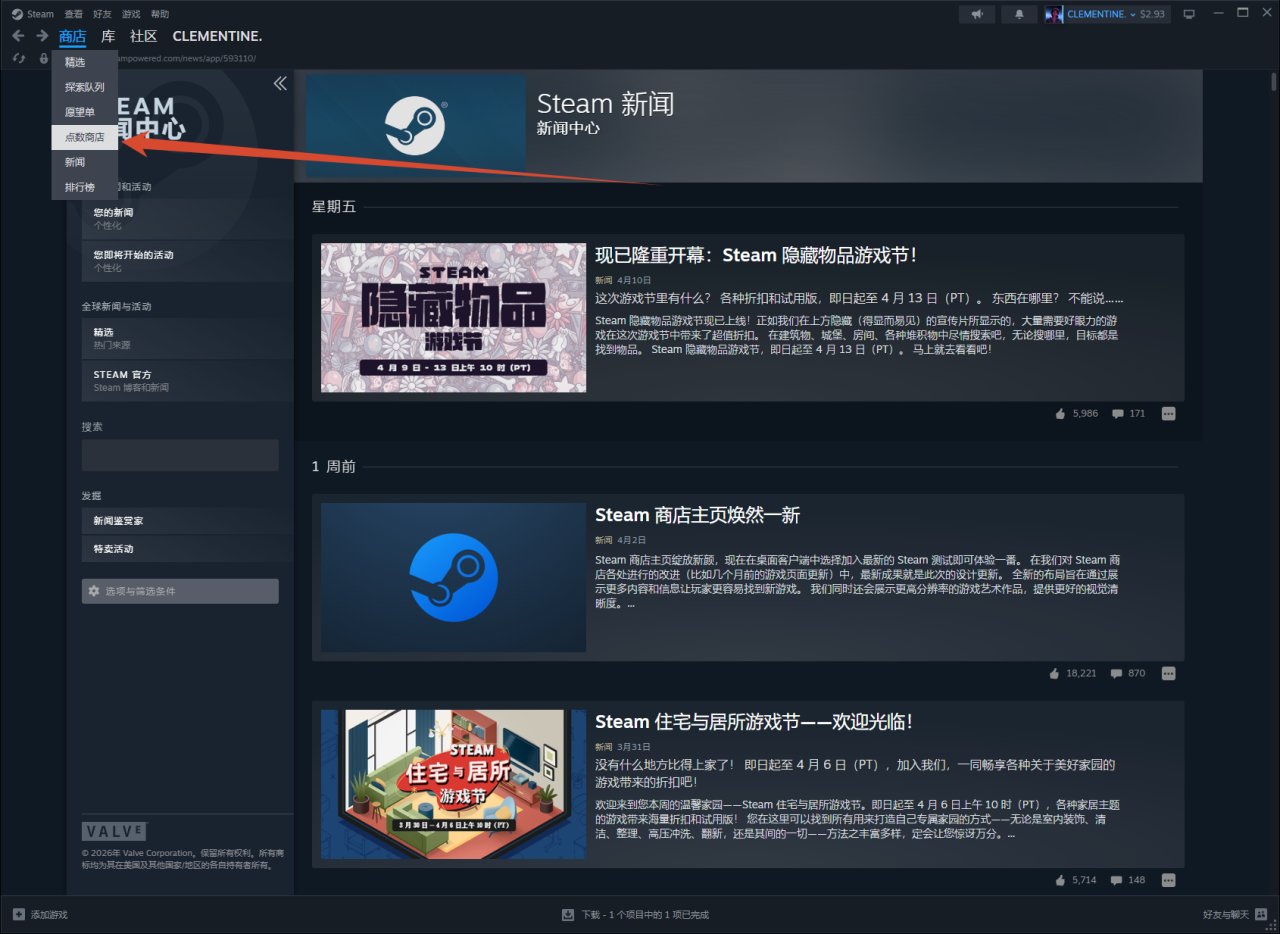
Task: Open 特卖活动 under 发掘
Action: [x=187, y=549]
